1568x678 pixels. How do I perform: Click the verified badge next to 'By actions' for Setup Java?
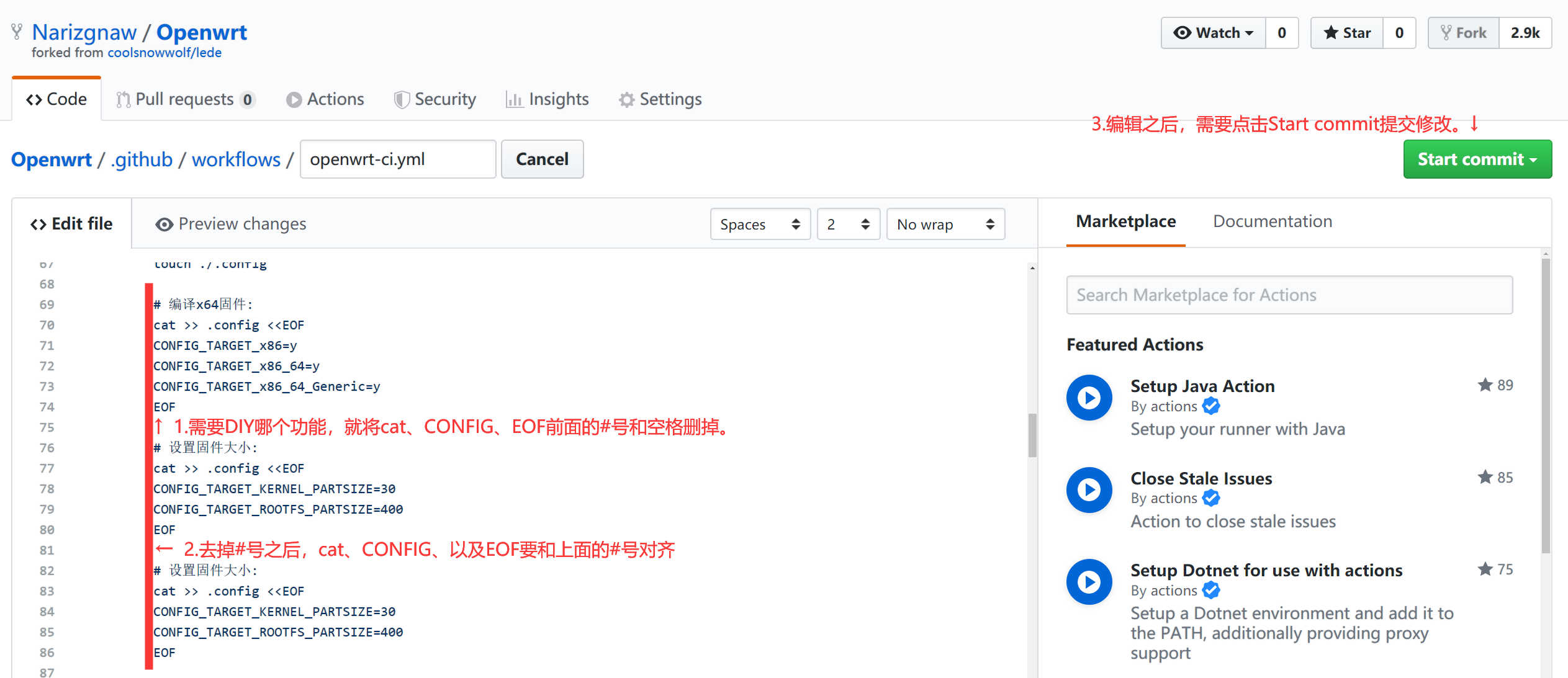[x=1210, y=406]
